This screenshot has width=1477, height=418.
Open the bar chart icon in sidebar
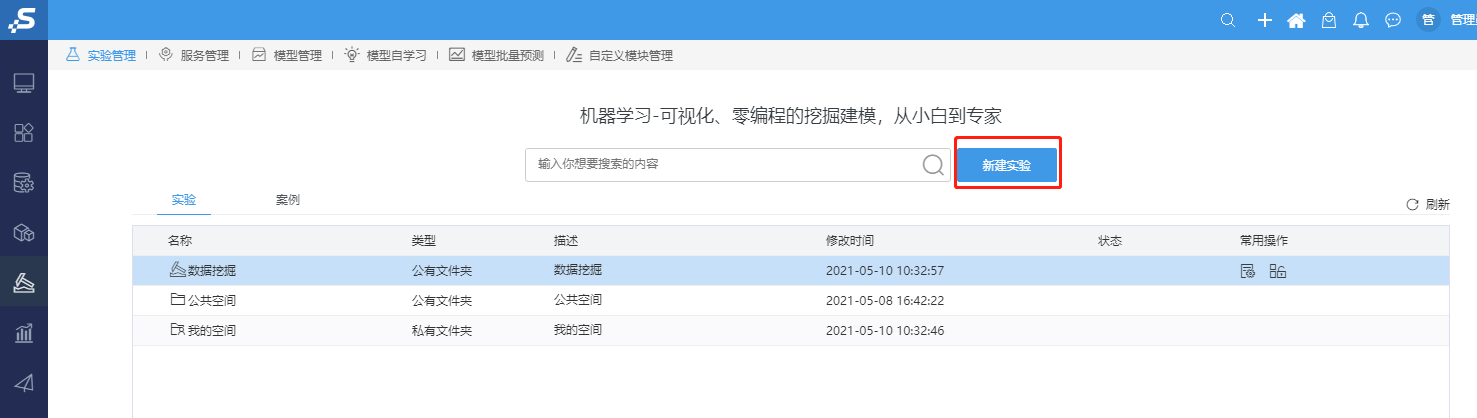[x=24, y=333]
